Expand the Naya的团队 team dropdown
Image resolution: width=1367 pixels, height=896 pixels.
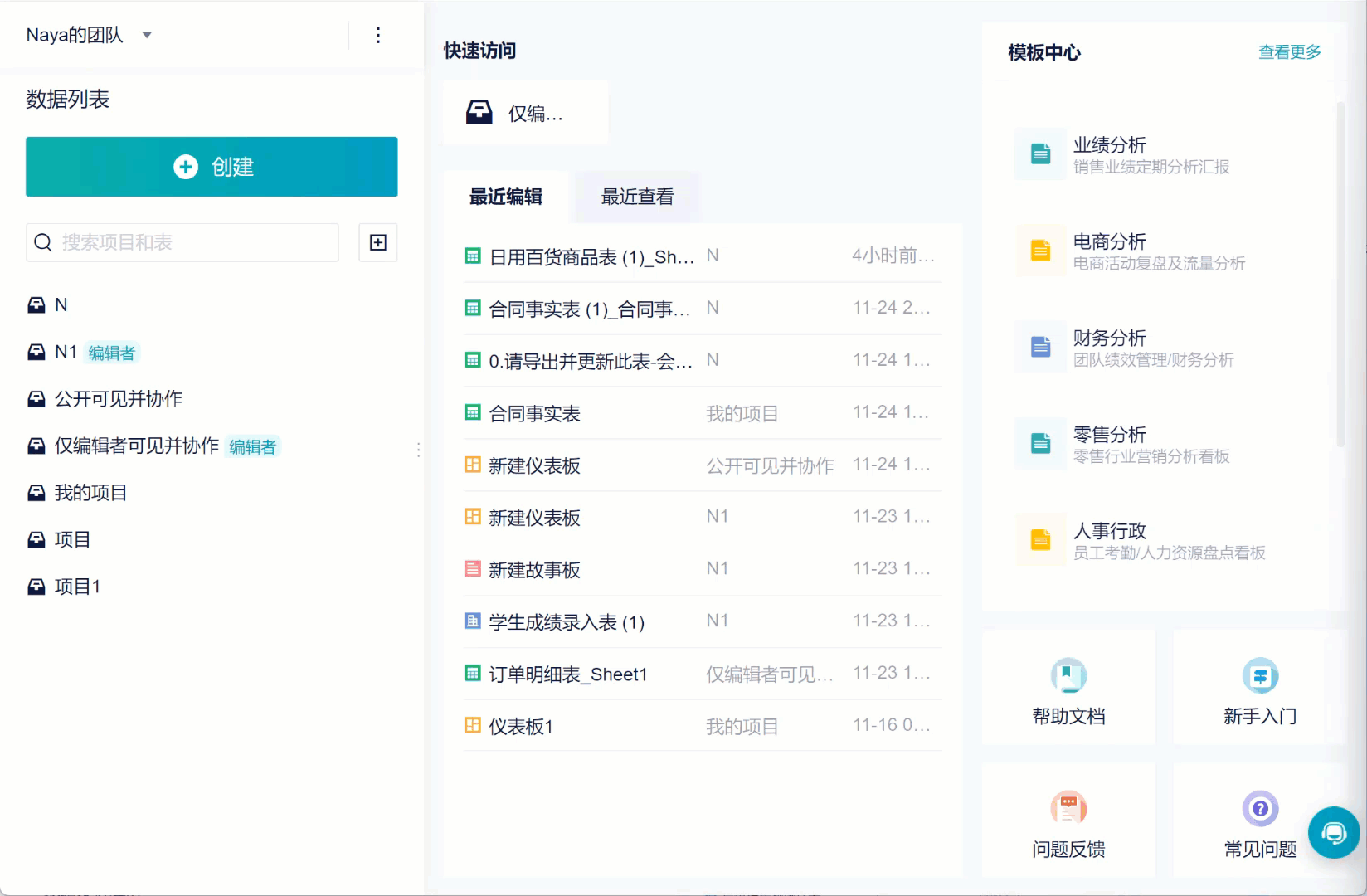click(x=147, y=35)
